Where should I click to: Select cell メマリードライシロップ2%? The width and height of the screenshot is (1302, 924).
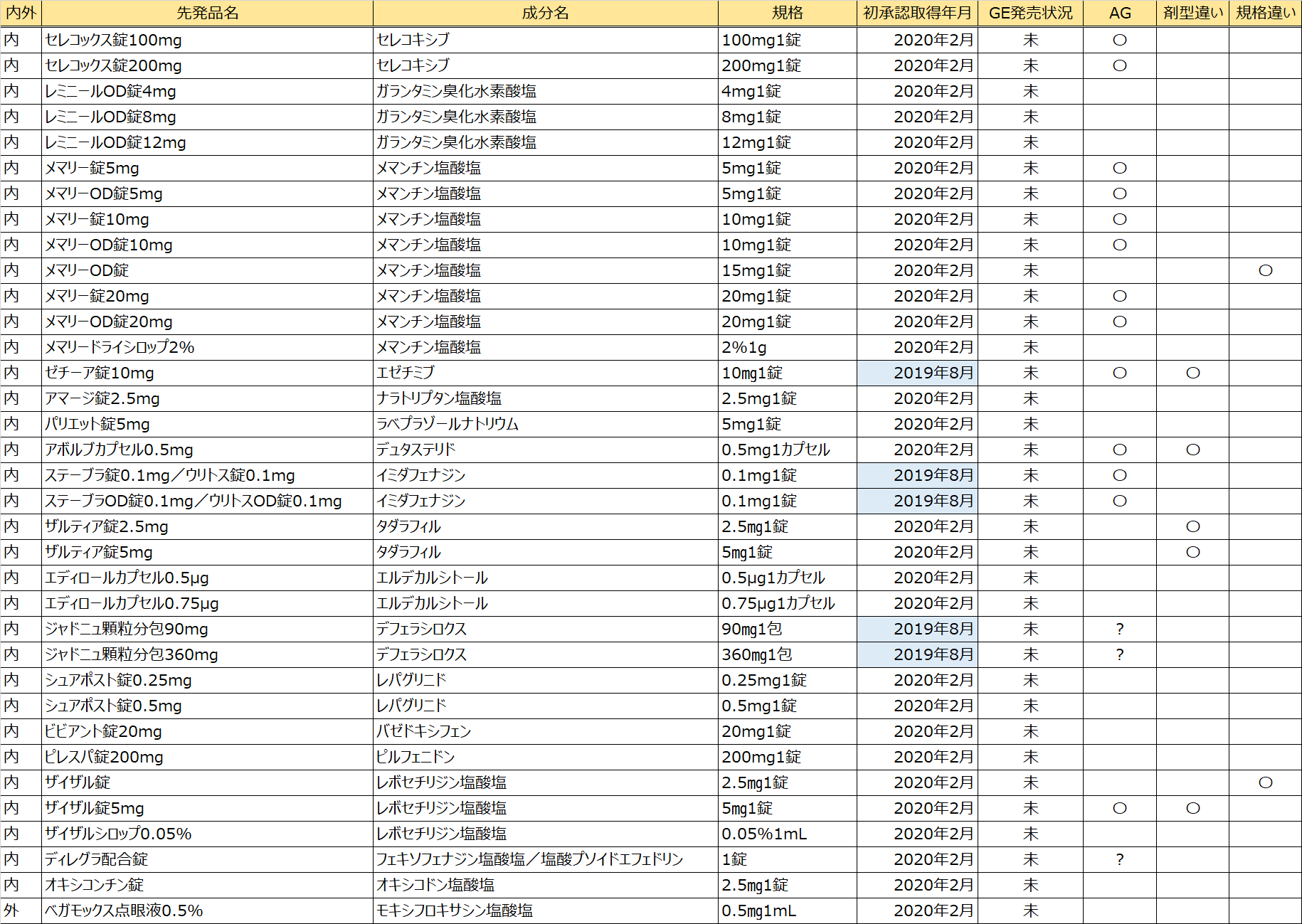(x=207, y=347)
